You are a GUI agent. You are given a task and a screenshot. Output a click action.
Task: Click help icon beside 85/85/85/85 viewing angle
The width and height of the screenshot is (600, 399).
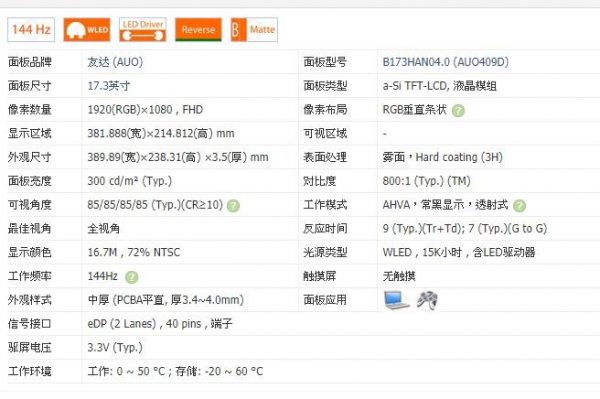pos(233,206)
